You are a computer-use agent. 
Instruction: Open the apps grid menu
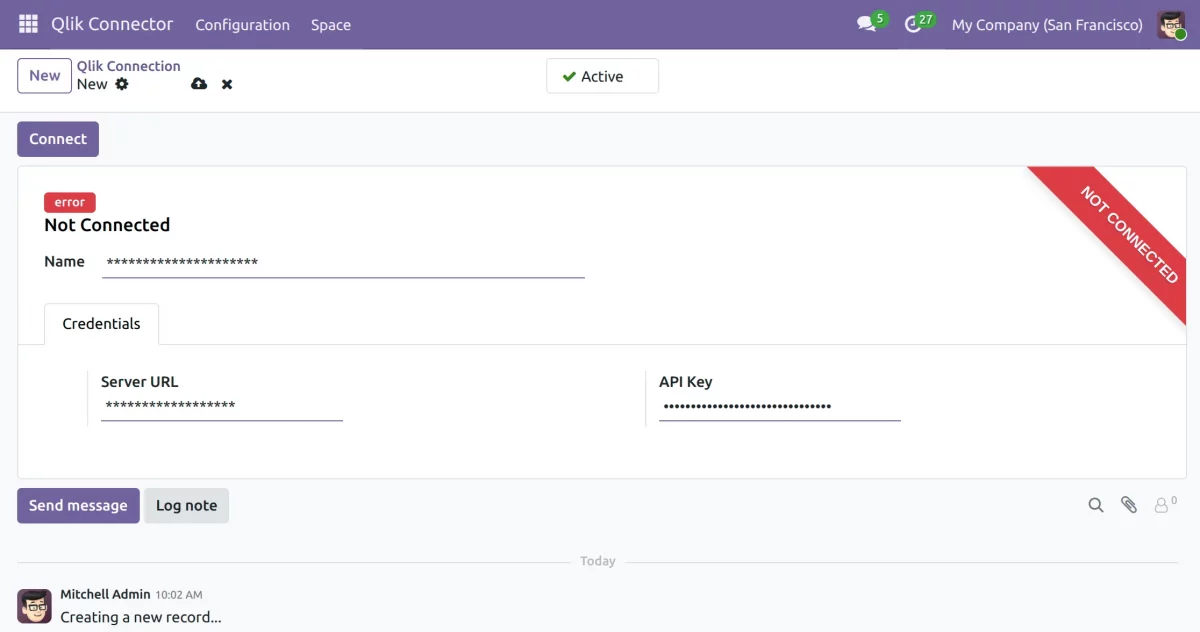pyautogui.click(x=28, y=24)
